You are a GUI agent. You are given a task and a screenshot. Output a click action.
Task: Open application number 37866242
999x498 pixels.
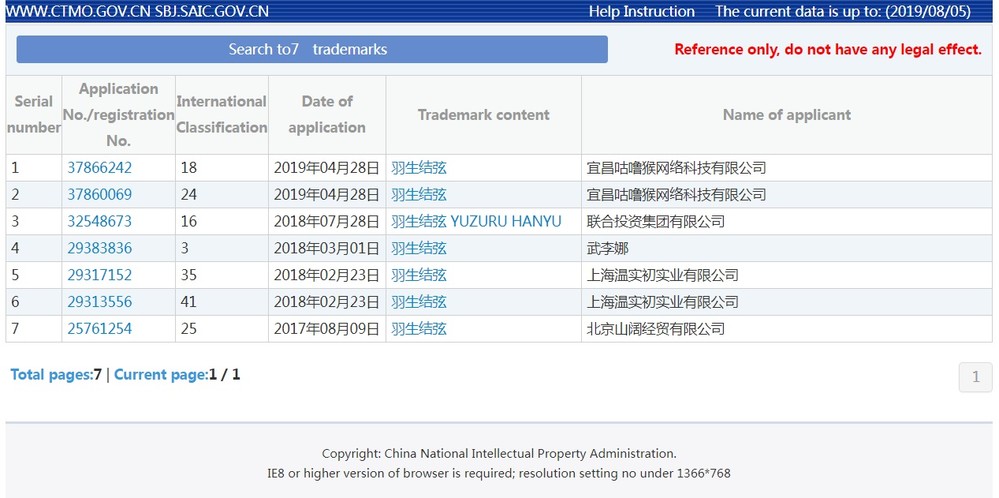99,168
